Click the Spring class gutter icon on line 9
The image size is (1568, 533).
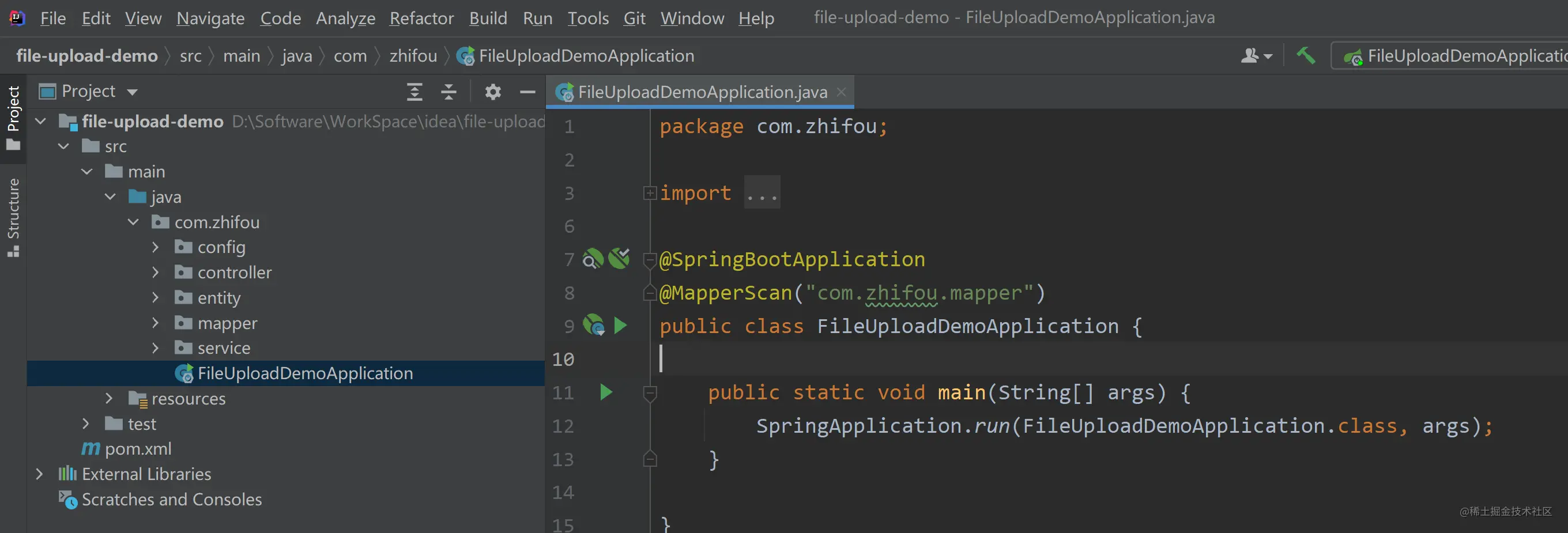coord(594,326)
